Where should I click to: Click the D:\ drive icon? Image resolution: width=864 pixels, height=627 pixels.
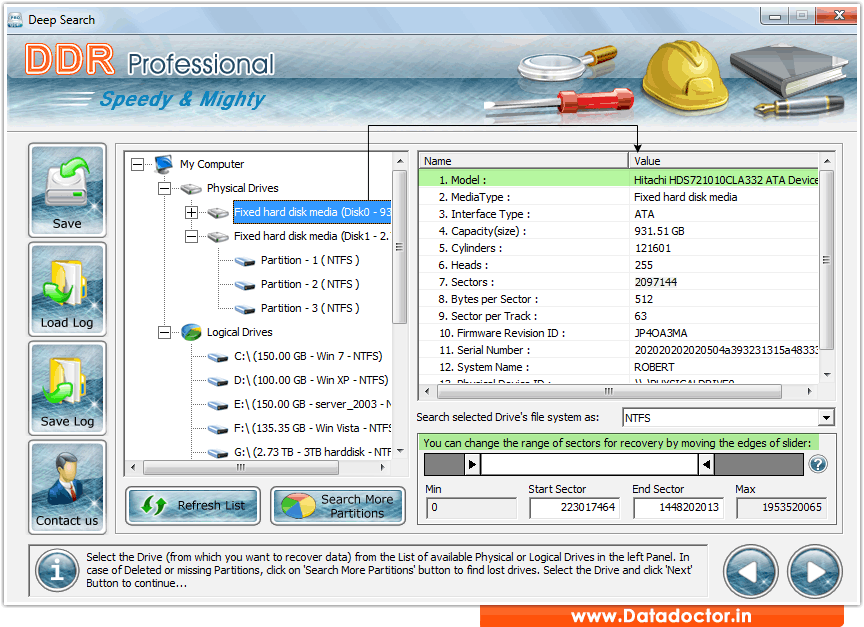tap(218, 381)
